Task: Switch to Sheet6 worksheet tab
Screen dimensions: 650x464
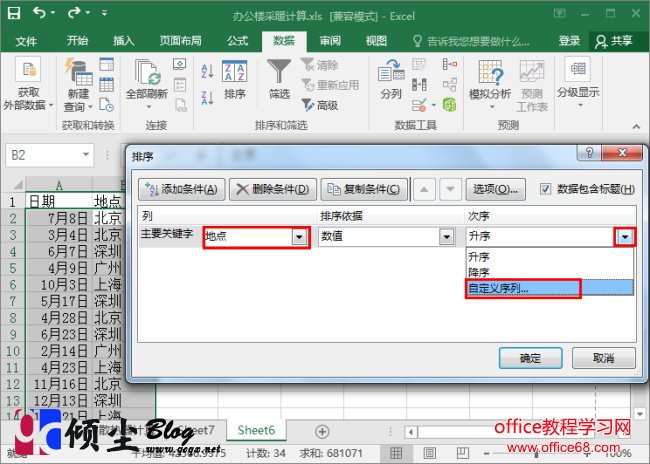Action: (256, 430)
